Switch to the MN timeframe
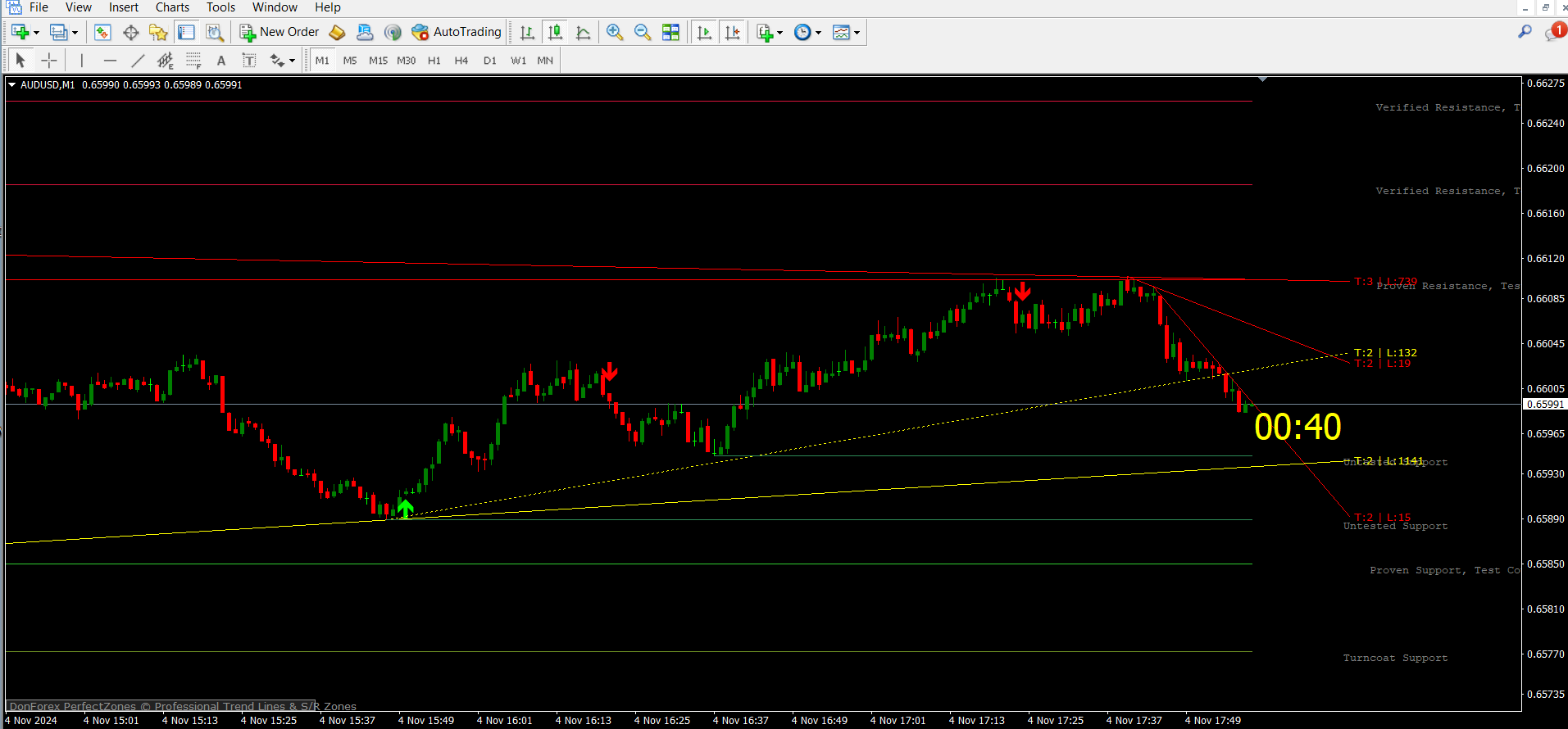The image size is (1568, 729). pos(545,61)
